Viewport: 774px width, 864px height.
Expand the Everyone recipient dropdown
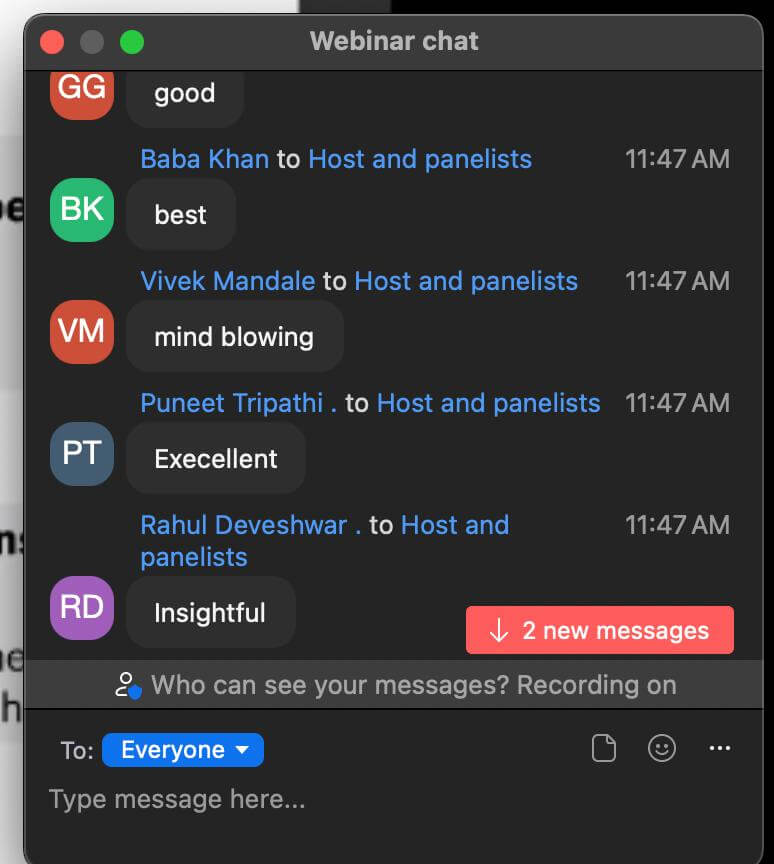[183, 750]
